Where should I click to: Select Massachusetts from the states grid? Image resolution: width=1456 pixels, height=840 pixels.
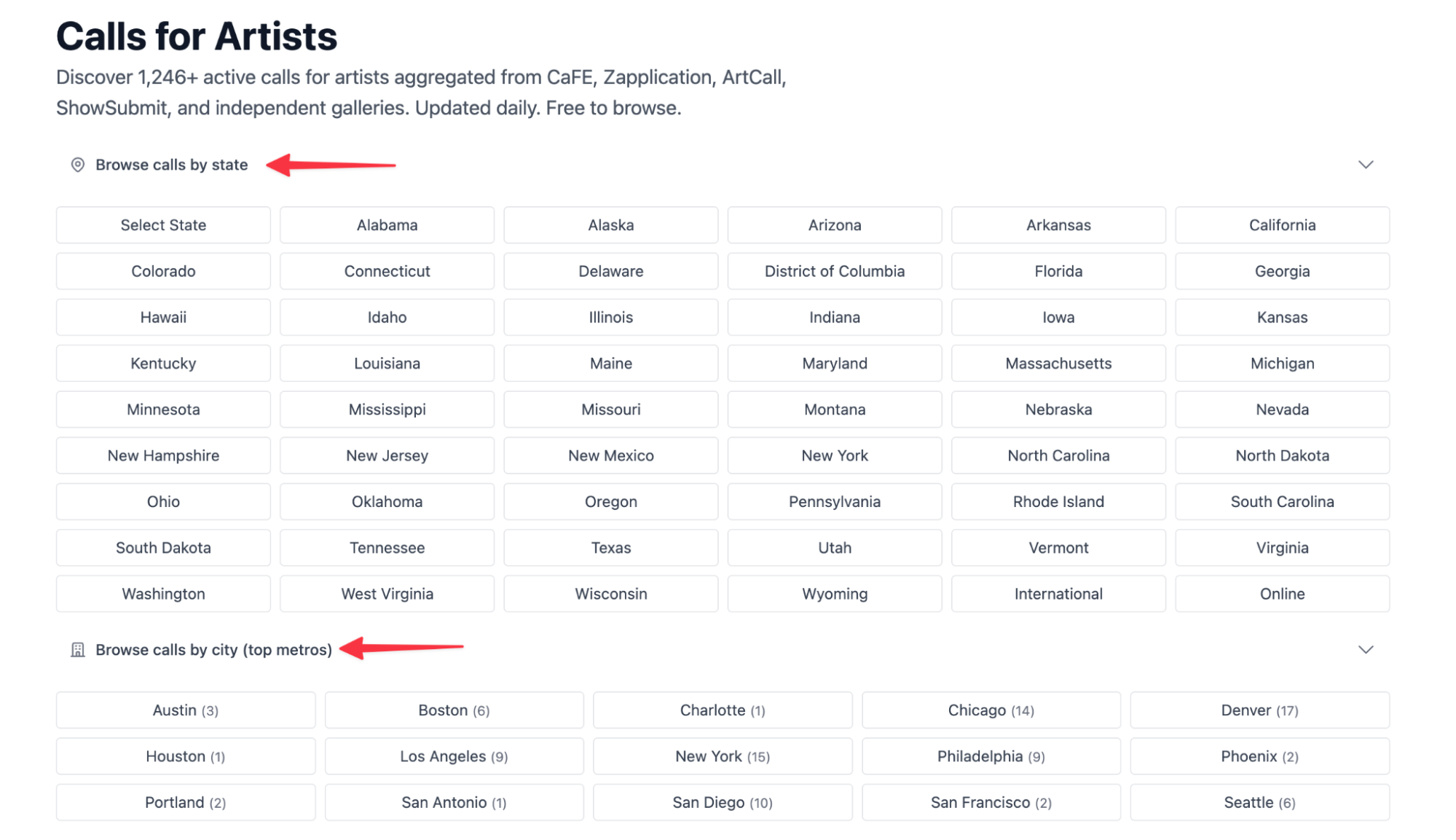pyautogui.click(x=1058, y=364)
